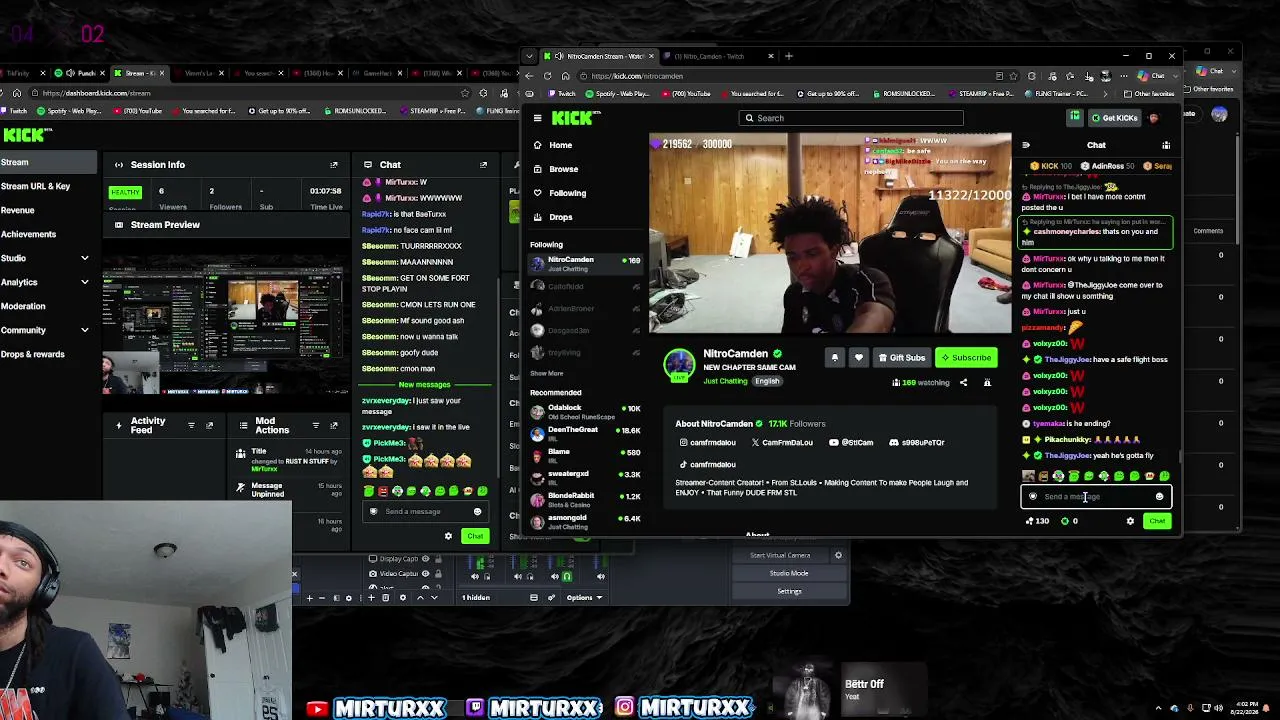Image resolution: width=1280 pixels, height=720 pixels.
Task: Click the Studio Mode button in OBS
Action: (x=789, y=573)
